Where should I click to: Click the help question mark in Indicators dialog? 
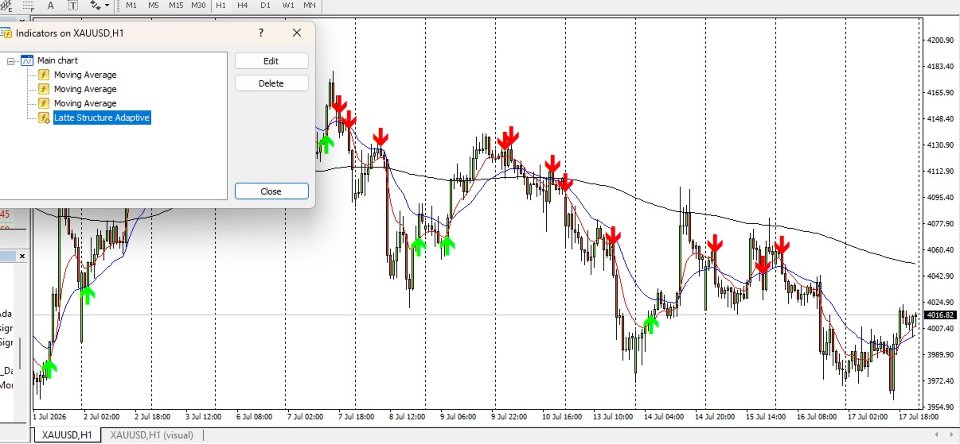pos(261,33)
